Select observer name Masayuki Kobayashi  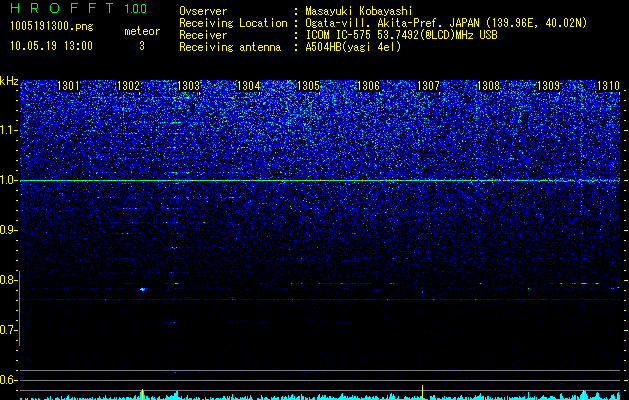tap(359, 11)
